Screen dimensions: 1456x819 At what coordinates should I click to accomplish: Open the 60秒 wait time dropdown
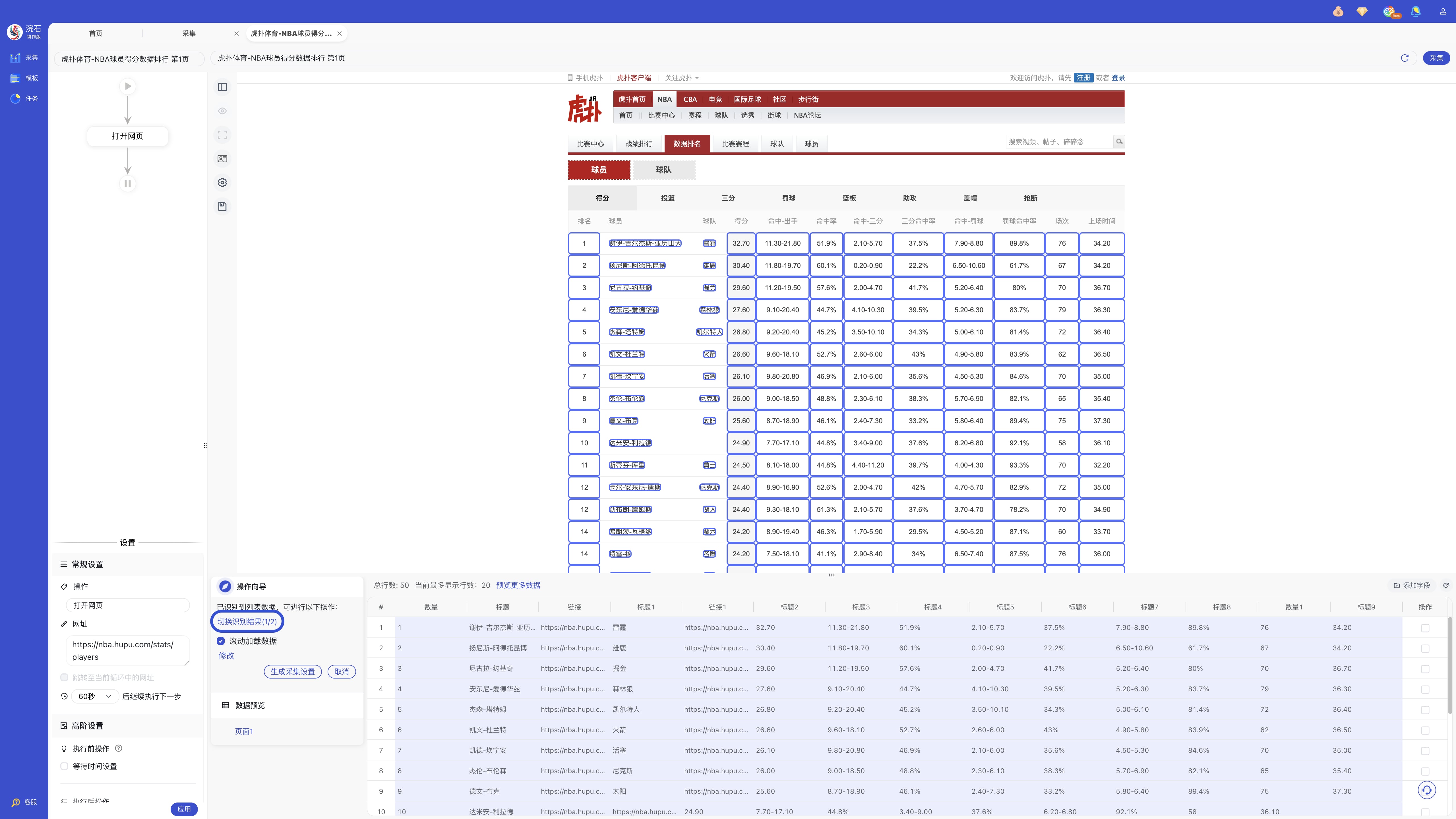point(94,696)
